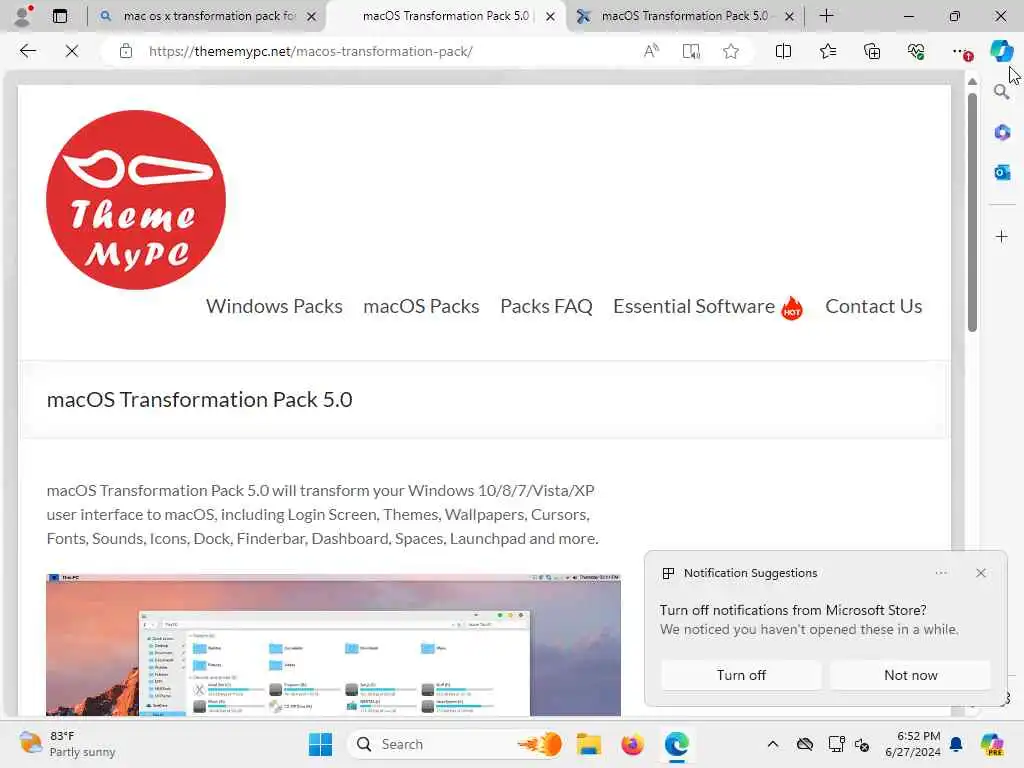Close the 'mac os x transformation pack' tab

tap(312, 16)
